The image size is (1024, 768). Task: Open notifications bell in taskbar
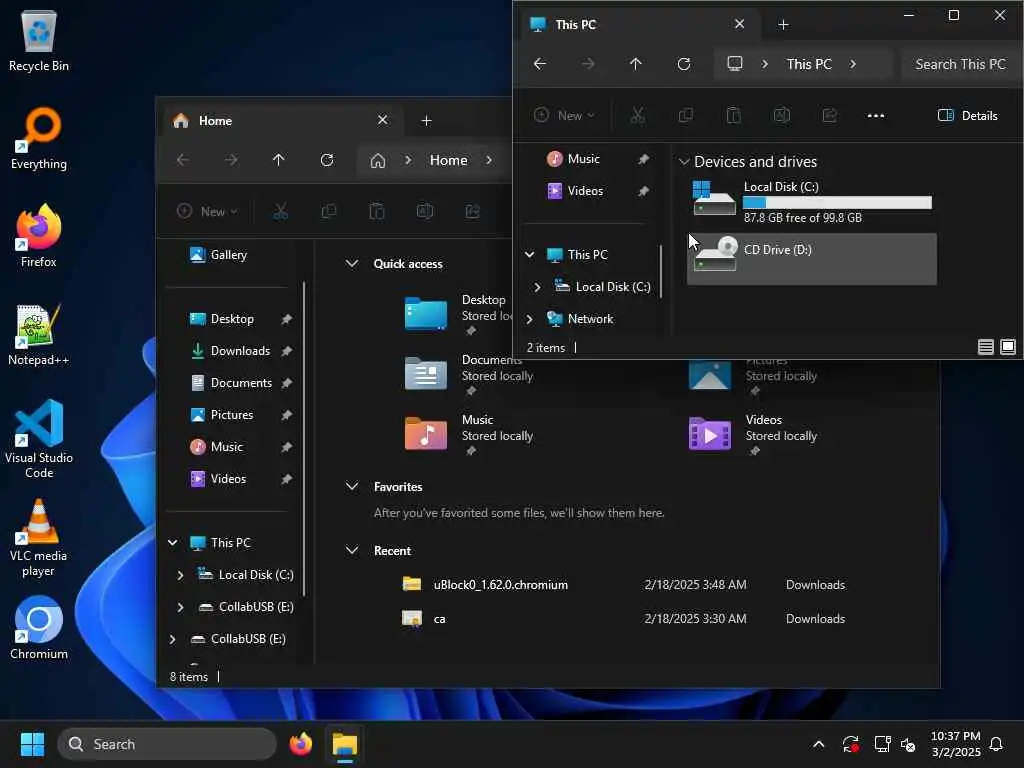point(996,744)
